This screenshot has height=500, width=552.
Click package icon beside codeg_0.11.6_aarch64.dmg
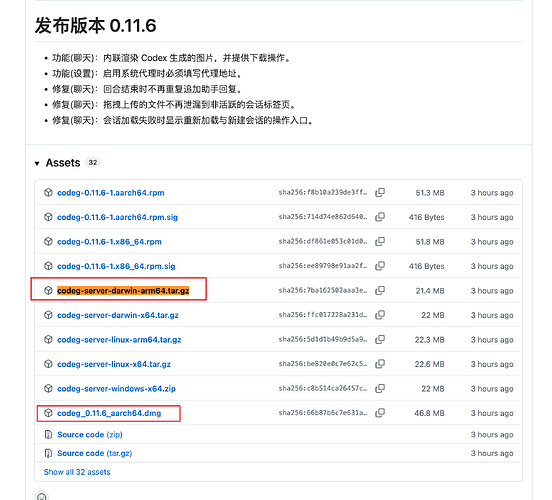(x=48, y=413)
